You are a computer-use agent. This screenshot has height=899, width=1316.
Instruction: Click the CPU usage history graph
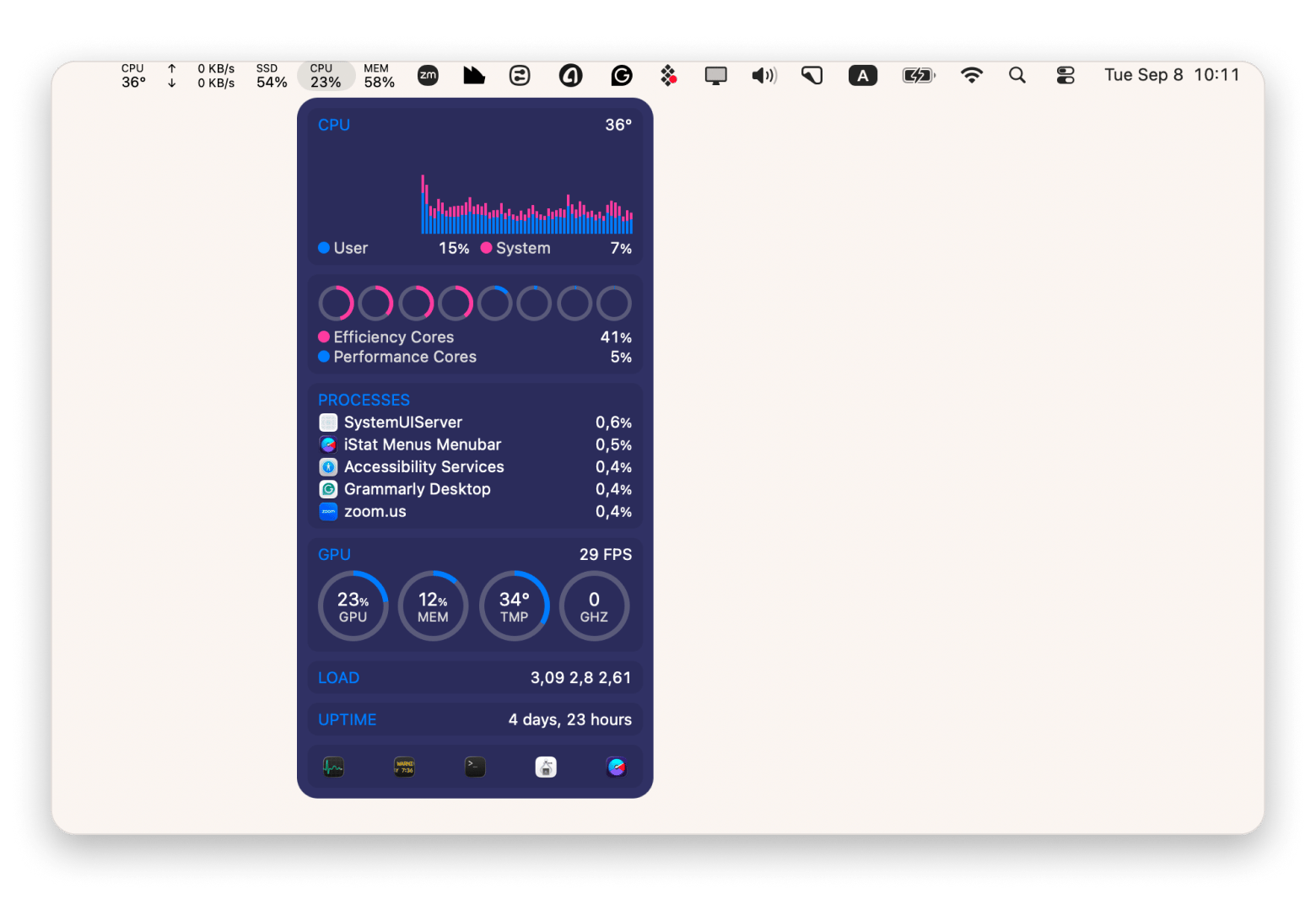click(x=526, y=203)
